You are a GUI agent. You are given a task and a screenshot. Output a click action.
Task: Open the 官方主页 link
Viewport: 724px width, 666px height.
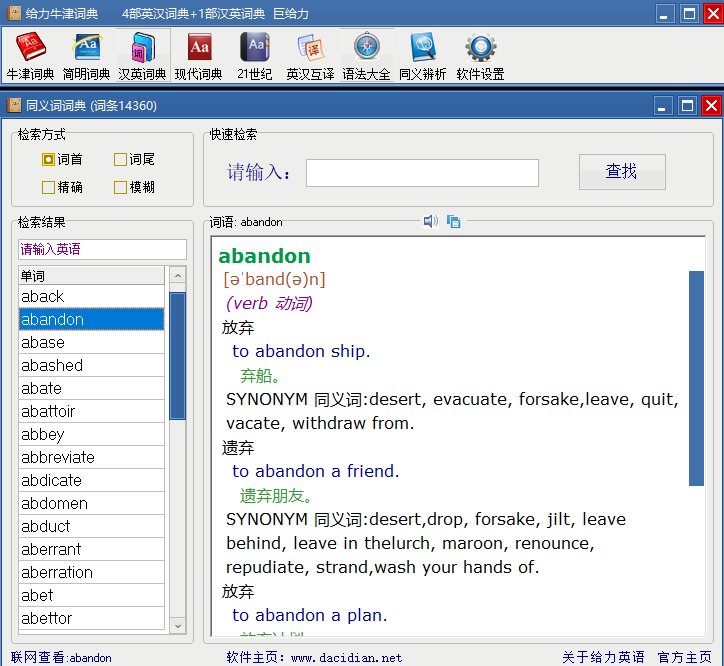pos(684,657)
